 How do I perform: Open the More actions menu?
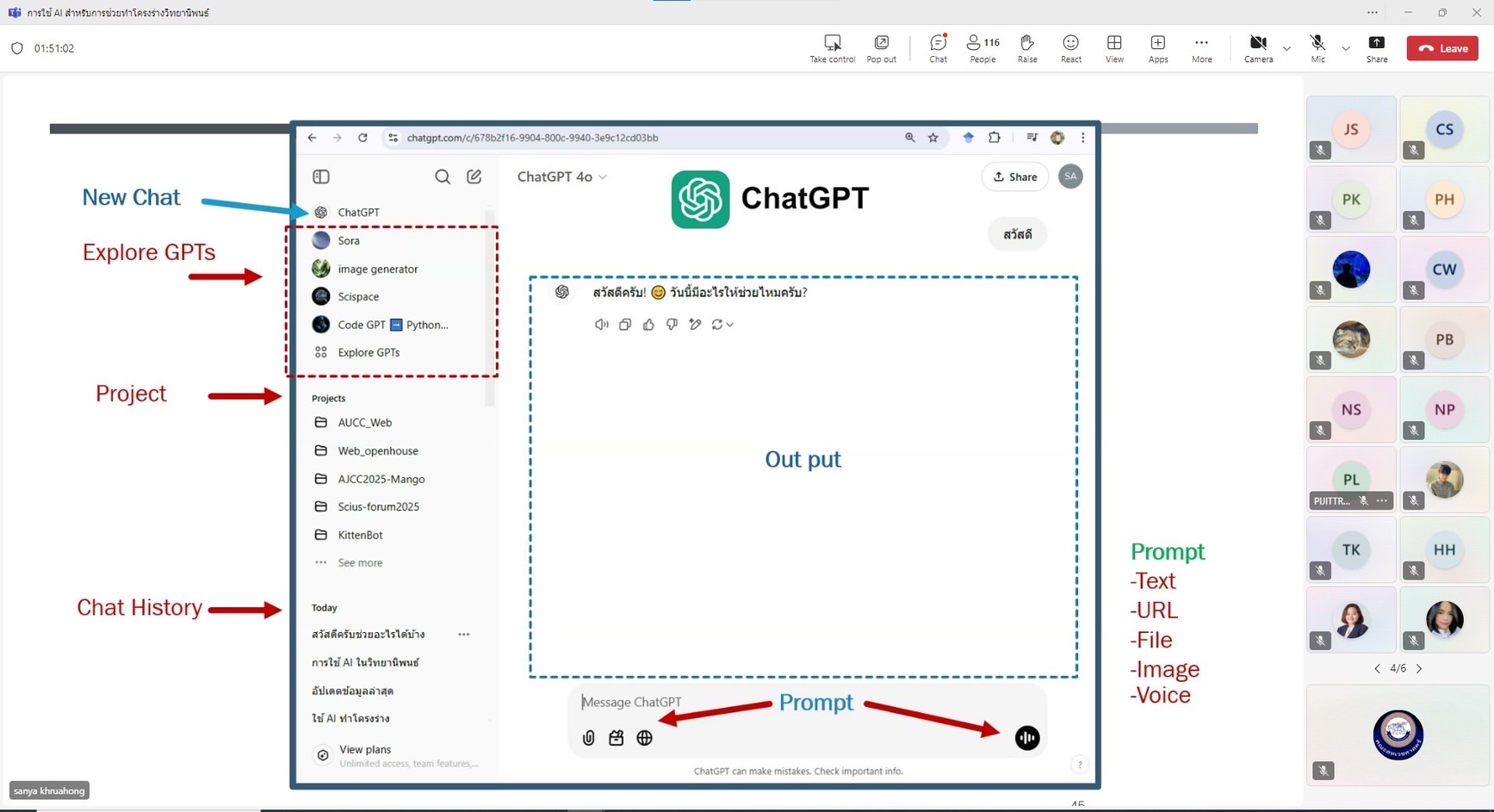pos(1201,48)
